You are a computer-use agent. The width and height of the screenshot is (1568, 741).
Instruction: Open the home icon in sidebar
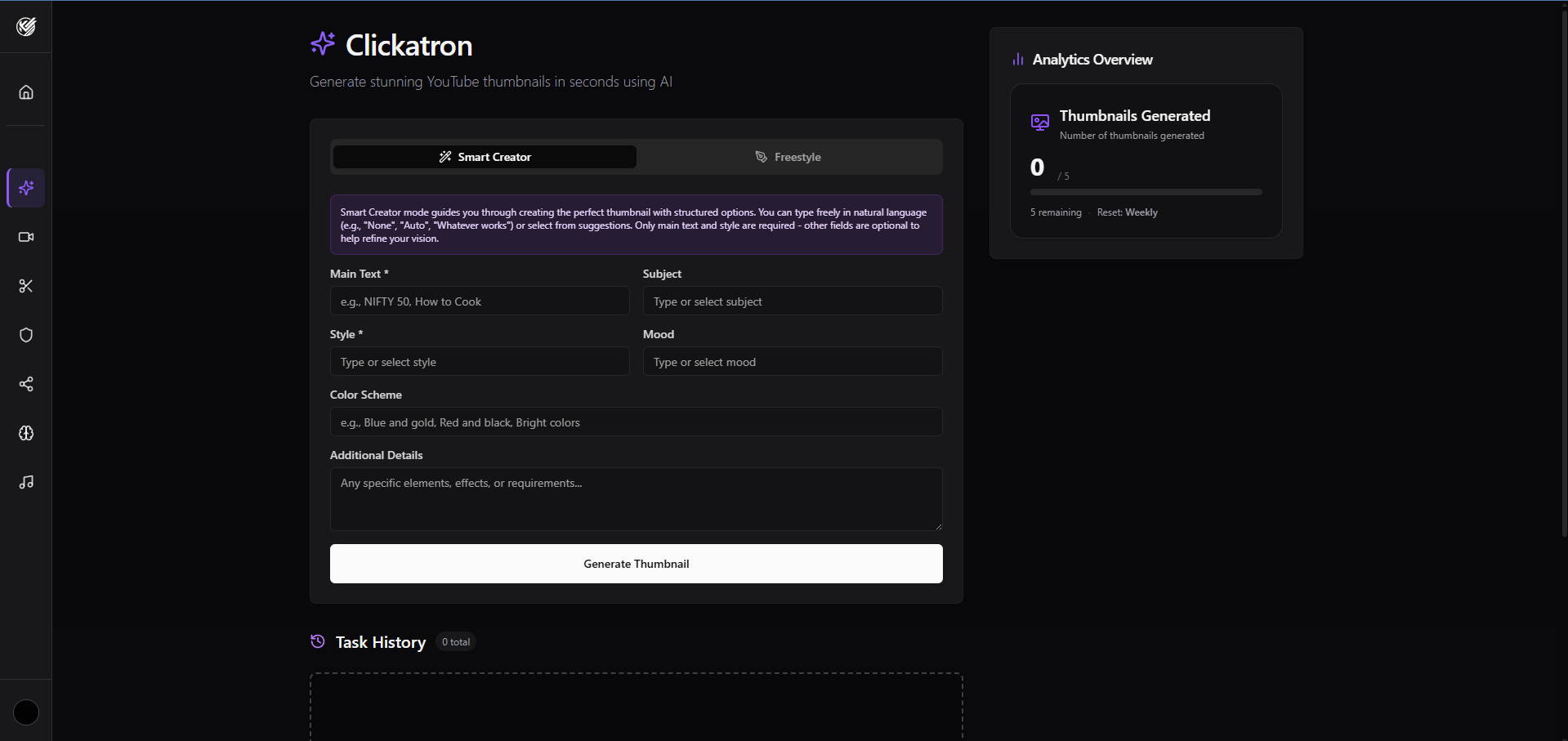(x=26, y=92)
